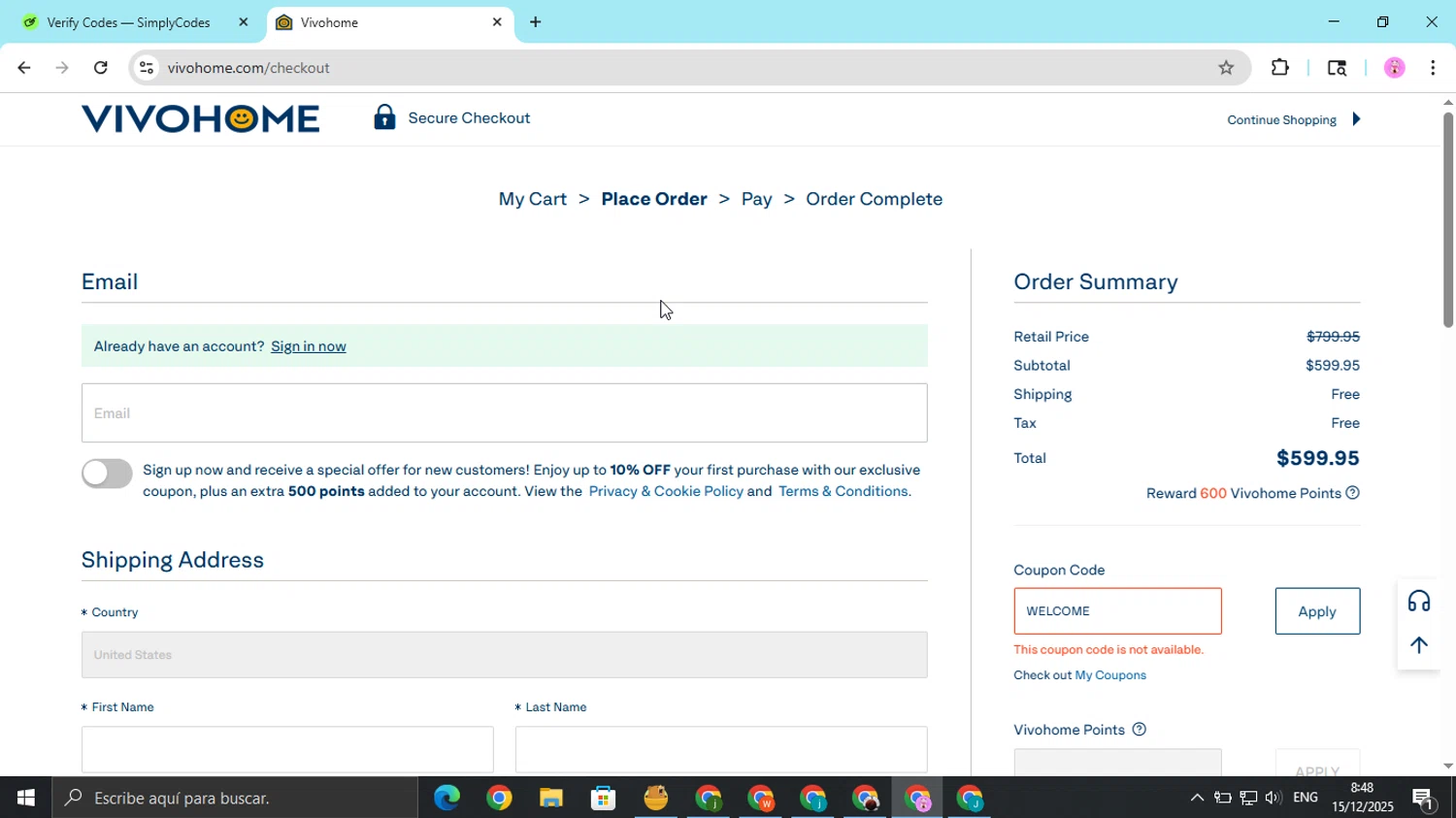Close the Vivohome tab
Screen dimensions: 1456x818
497,22
